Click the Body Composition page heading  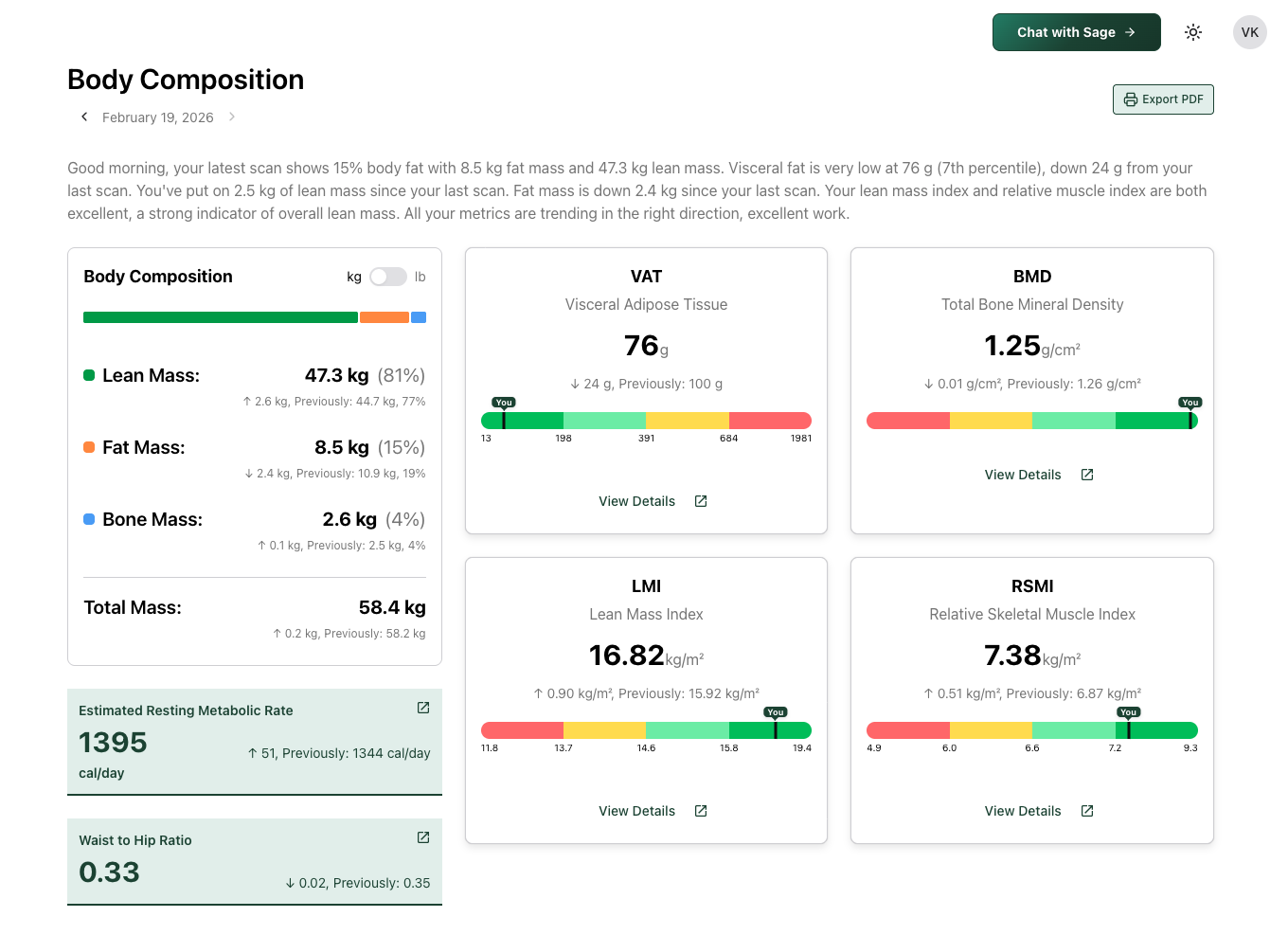[x=186, y=80]
